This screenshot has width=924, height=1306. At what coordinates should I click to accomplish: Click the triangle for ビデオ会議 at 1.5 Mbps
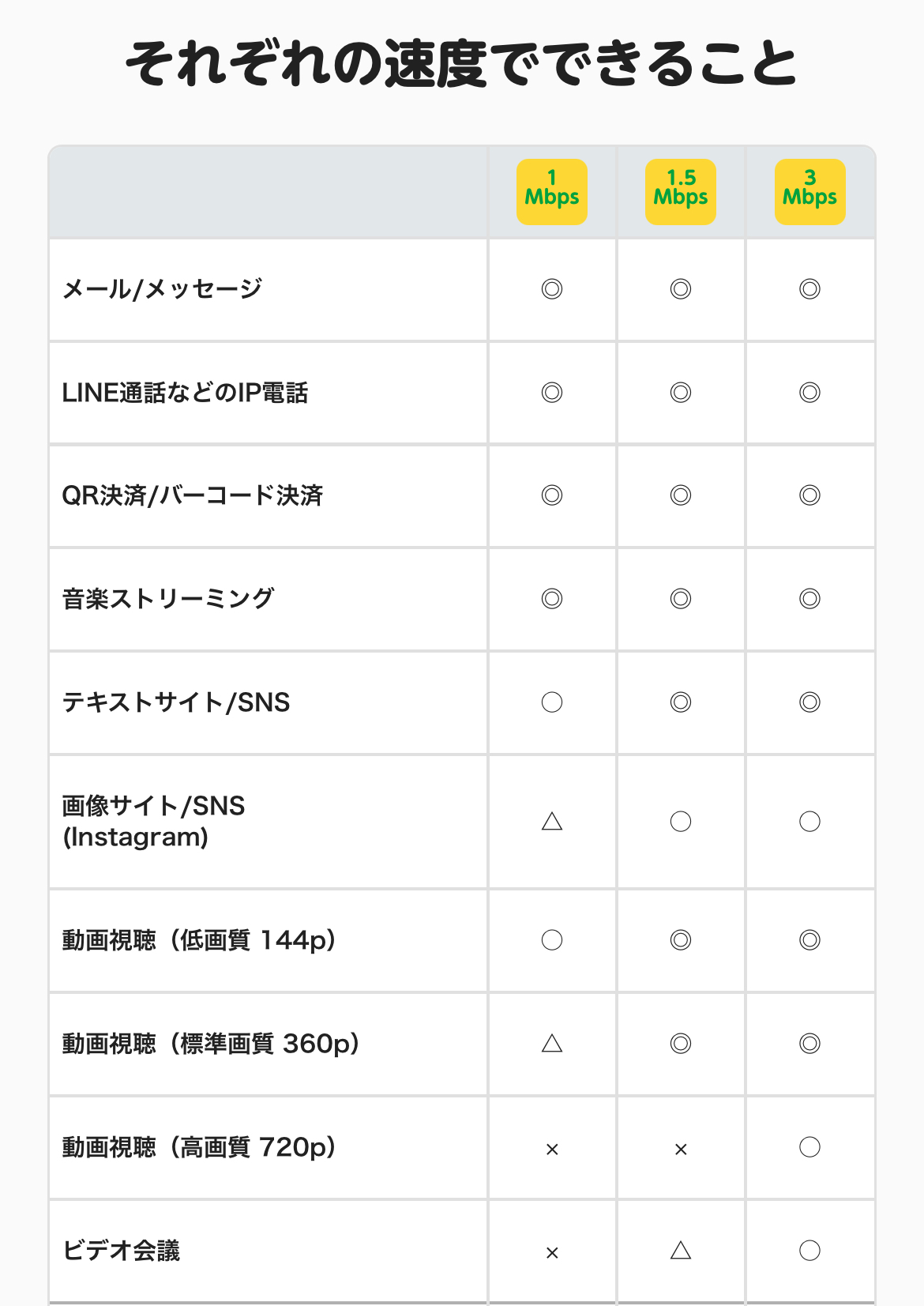click(x=681, y=1251)
